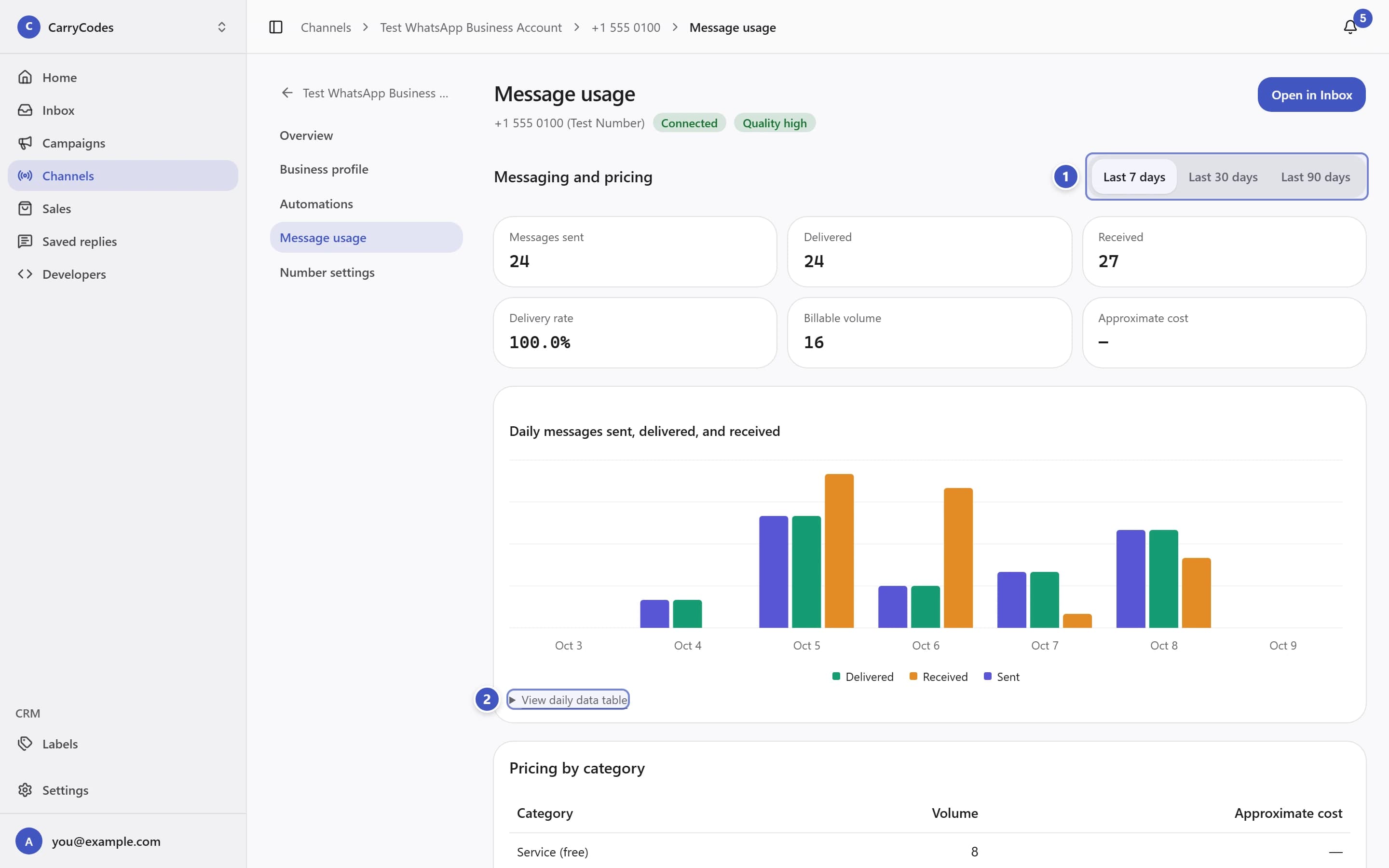Switch to Last 30 days range
This screenshot has width=1389, height=868.
(1223, 177)
